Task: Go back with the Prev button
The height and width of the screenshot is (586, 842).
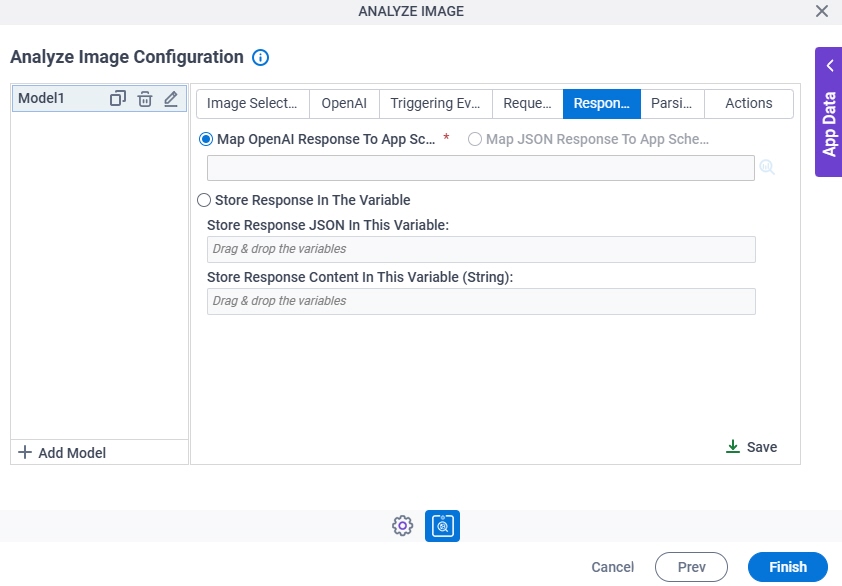Action: [x=691, y=567]
